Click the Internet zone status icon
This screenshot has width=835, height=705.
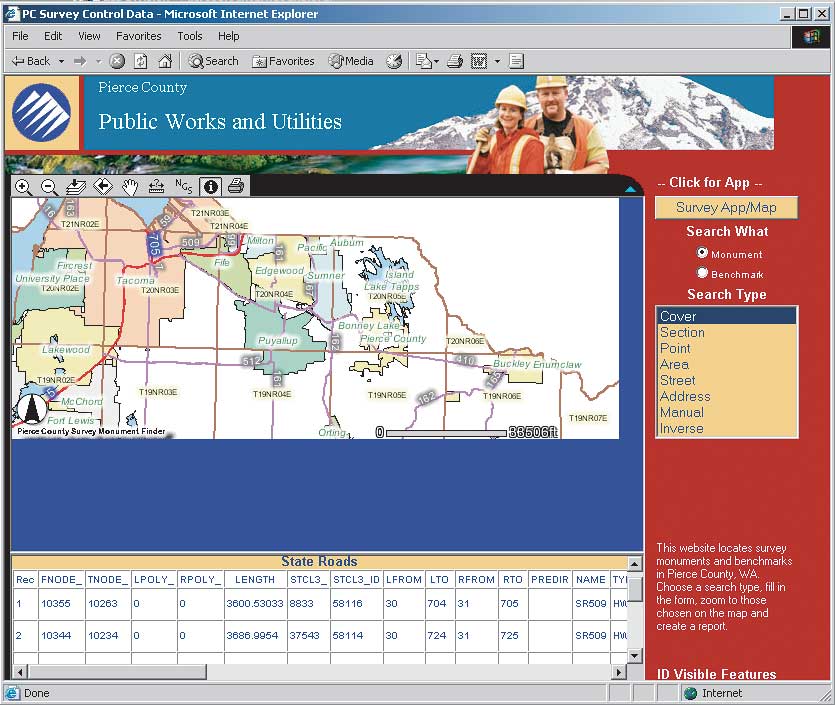690,693
